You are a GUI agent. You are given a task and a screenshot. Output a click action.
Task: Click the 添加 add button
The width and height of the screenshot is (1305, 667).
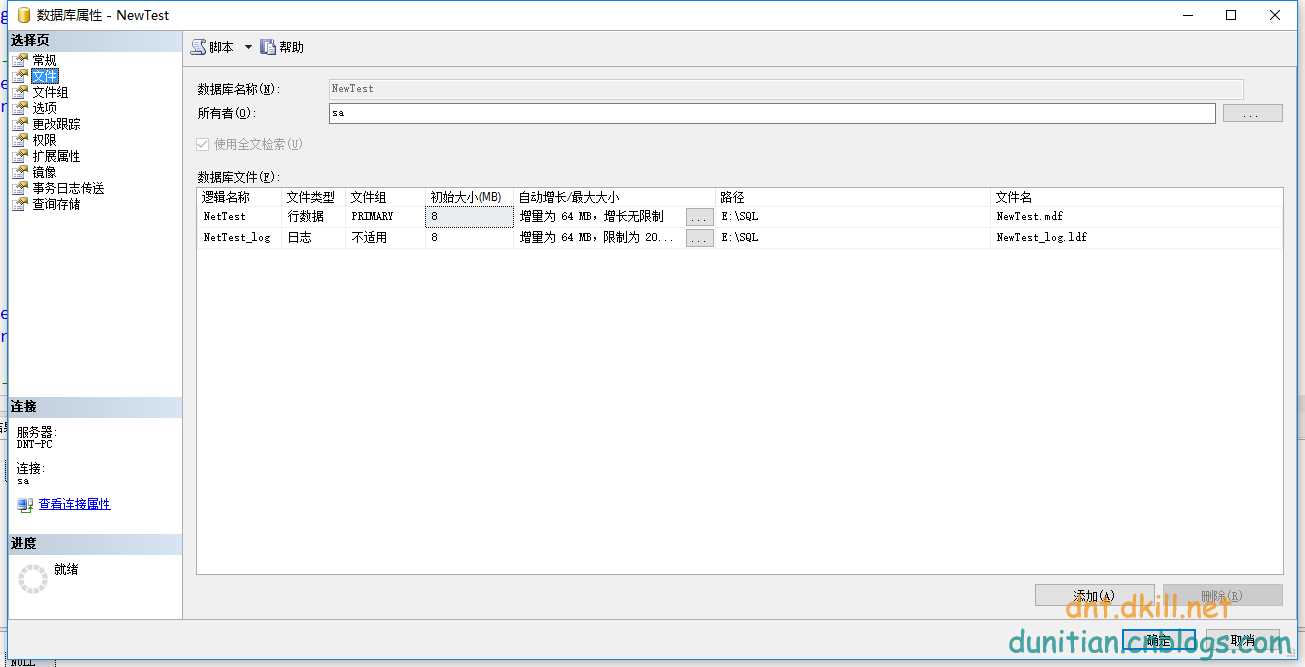click(x=1094, y=595)
